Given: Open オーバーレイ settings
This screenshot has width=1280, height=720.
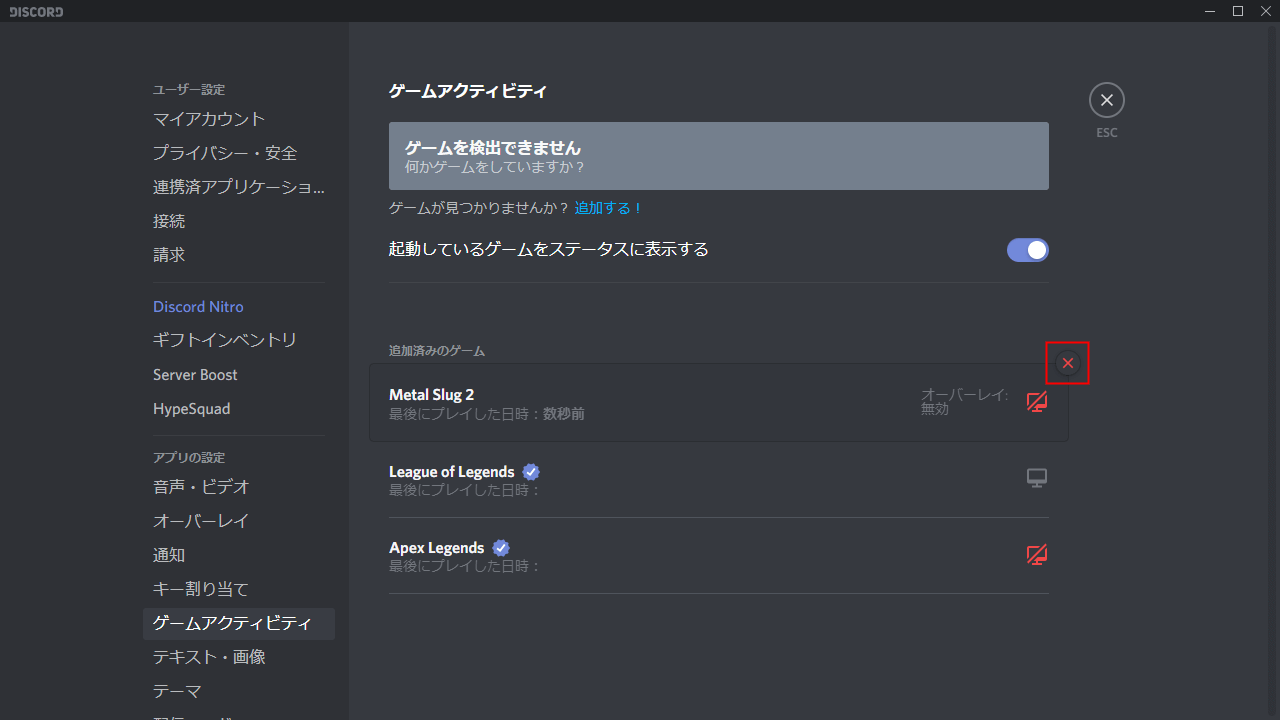Looking at the screenshot, I should click(238, 521).
